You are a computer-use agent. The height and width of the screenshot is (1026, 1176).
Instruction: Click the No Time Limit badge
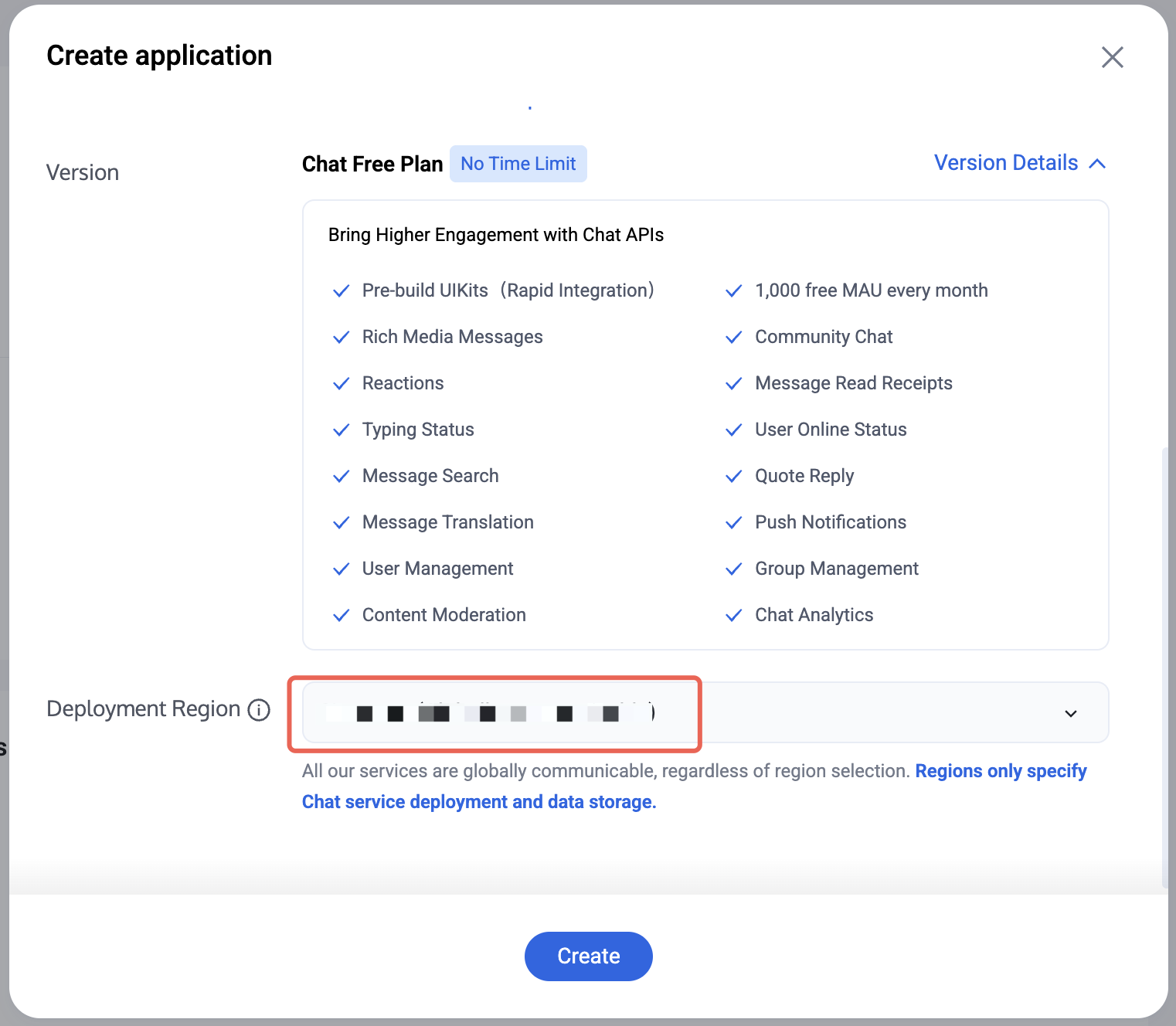pyautogui.click(x=518, y=164)
